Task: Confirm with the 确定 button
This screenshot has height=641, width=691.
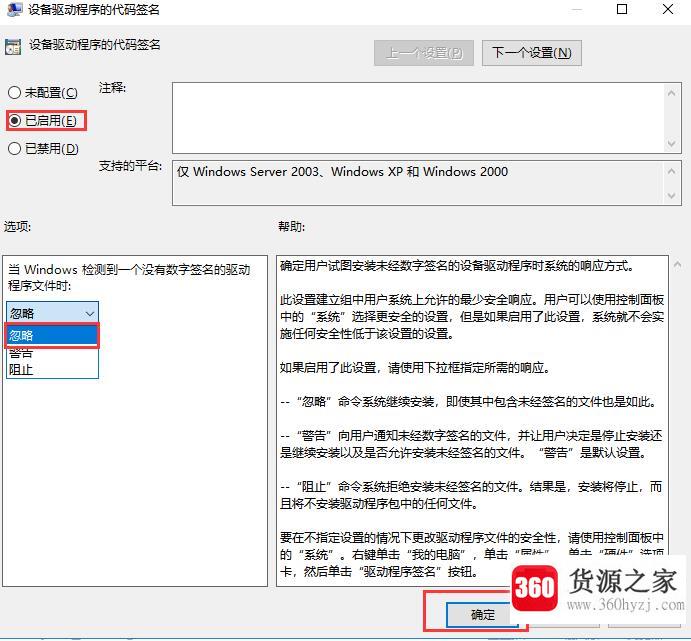Action: tap(482, 614)
